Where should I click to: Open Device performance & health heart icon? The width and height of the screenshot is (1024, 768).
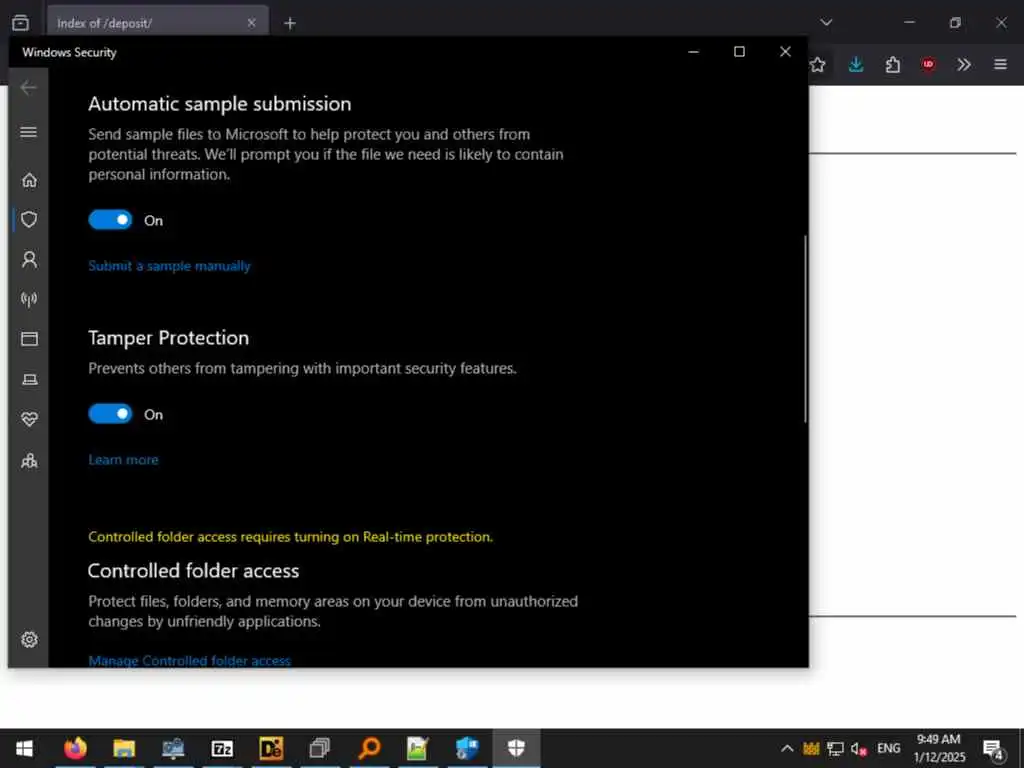[29, 419]
